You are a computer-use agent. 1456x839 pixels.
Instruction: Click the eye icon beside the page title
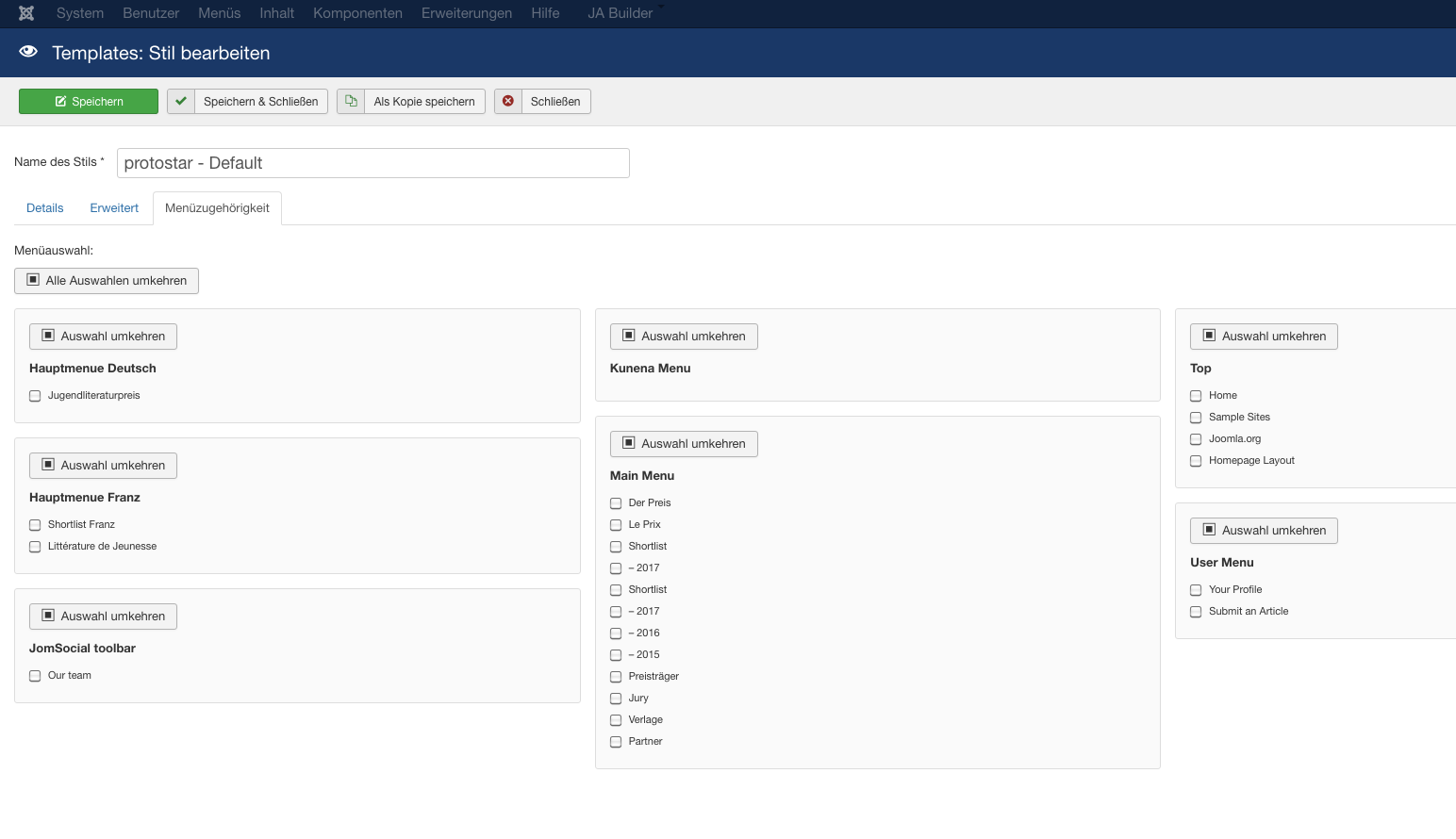click(28, 52)
